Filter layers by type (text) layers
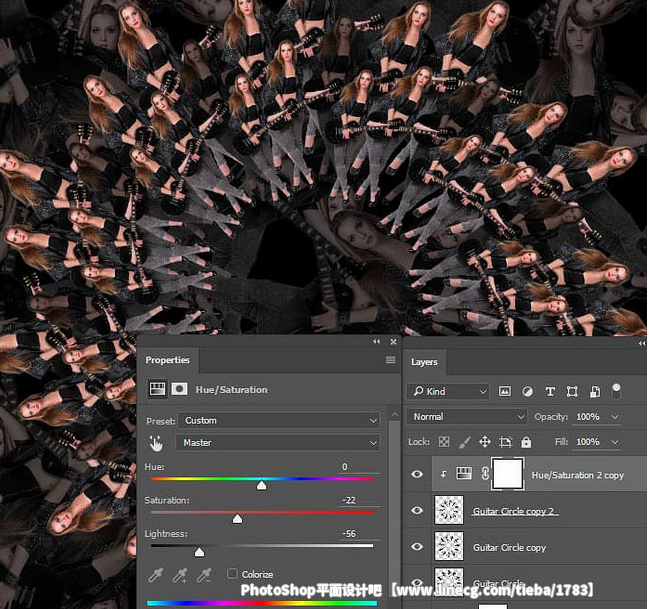The image size is (649, 609). click(550, 391)
